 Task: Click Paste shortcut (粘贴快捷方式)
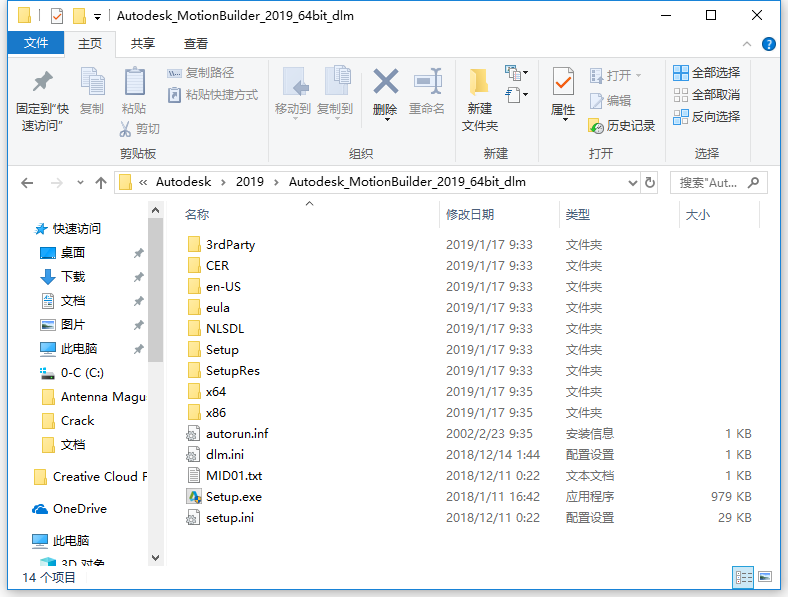[x=213, y=94]
